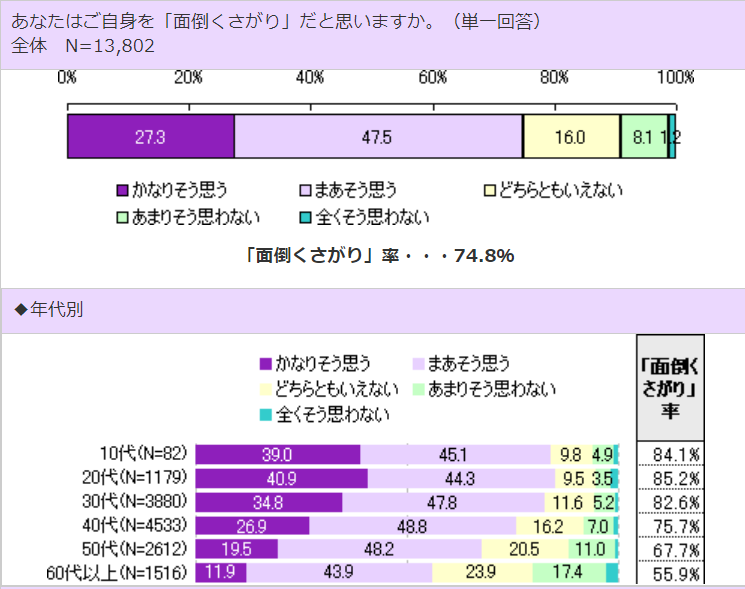Select the 48.8 segment in the 40代 bar
The image size is (745, 589).
pos(412,525)
